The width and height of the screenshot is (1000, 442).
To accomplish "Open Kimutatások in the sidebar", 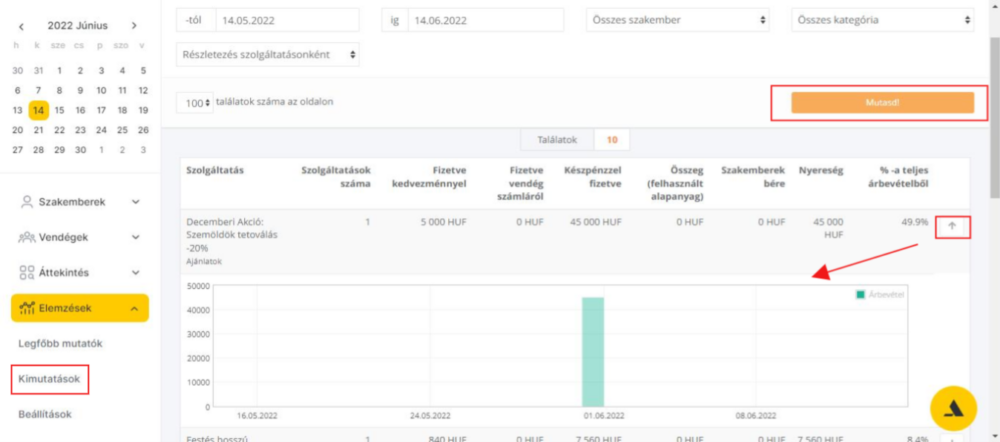I will [x=50, y=379].
